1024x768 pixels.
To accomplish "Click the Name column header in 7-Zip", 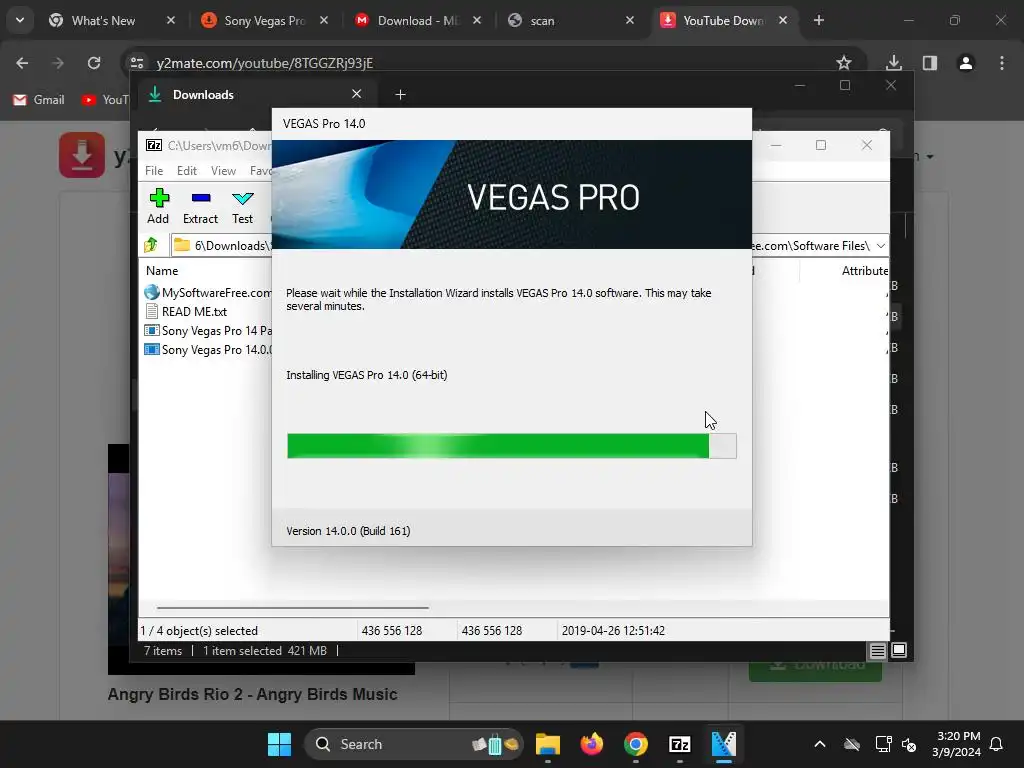I will pos(162,270).
